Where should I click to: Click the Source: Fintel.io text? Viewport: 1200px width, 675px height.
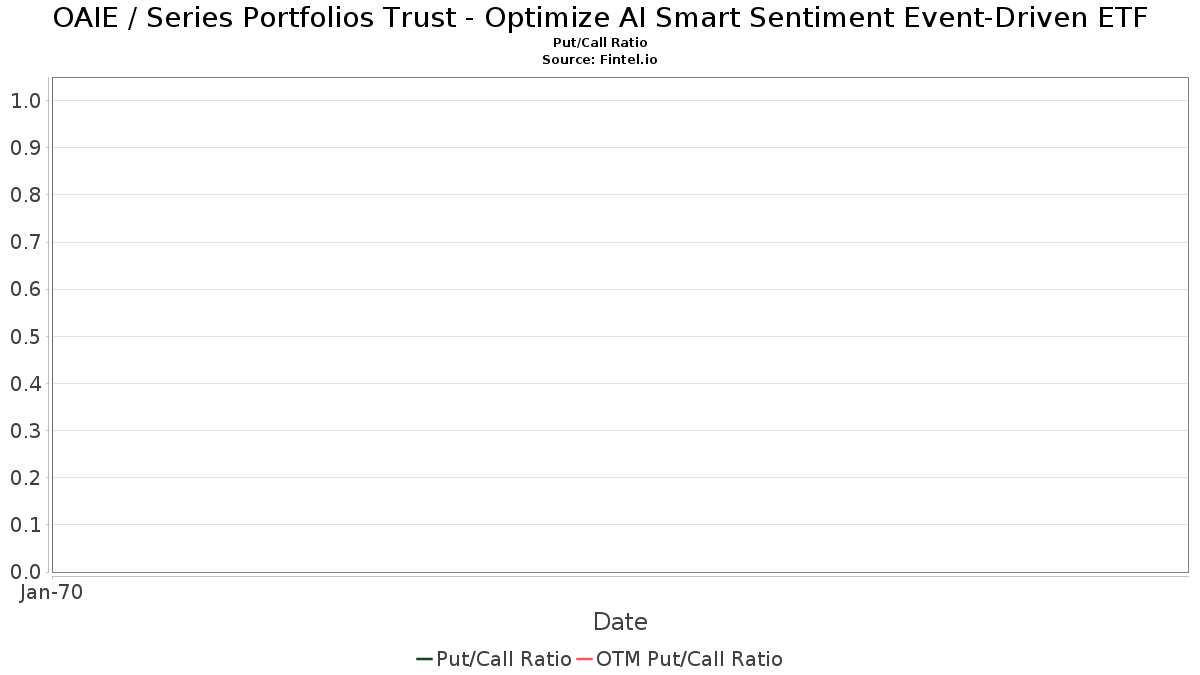600,60
